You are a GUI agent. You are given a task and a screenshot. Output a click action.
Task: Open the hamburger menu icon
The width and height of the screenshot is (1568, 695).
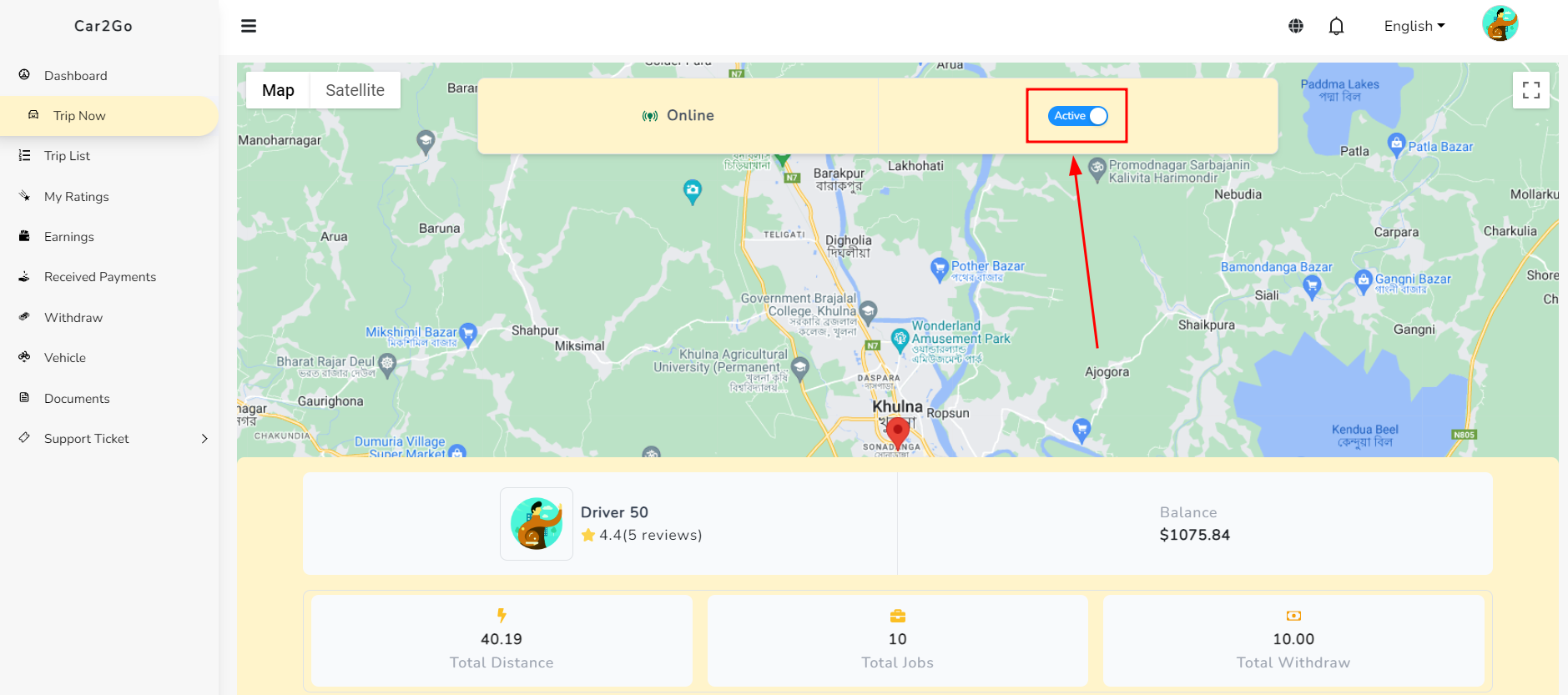tap(249, 26)
